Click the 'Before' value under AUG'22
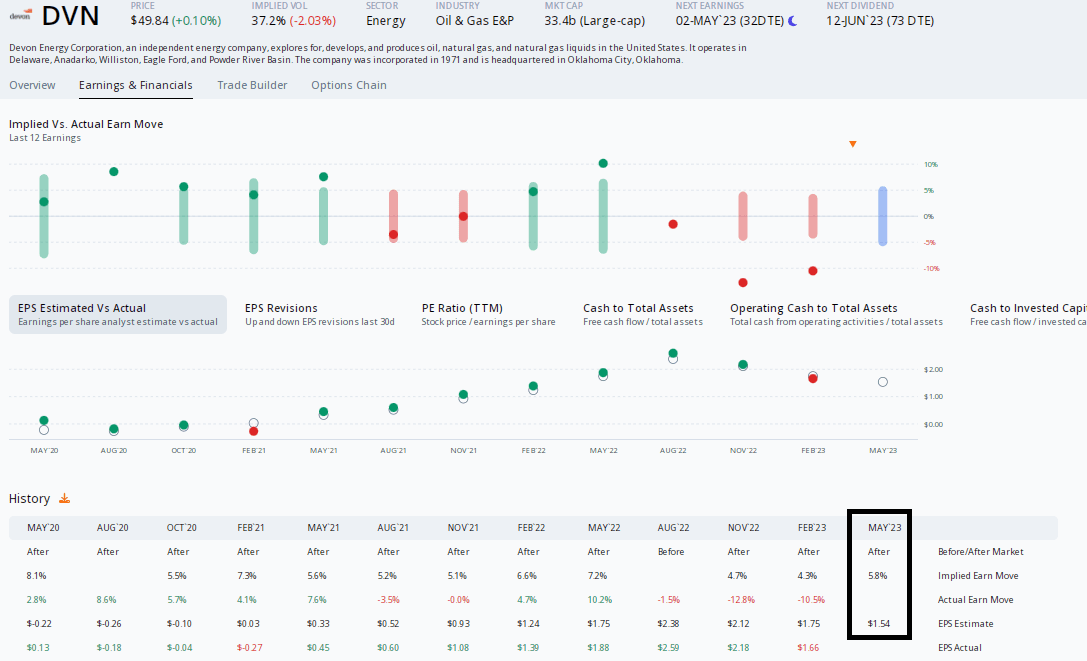 point(670,551)
